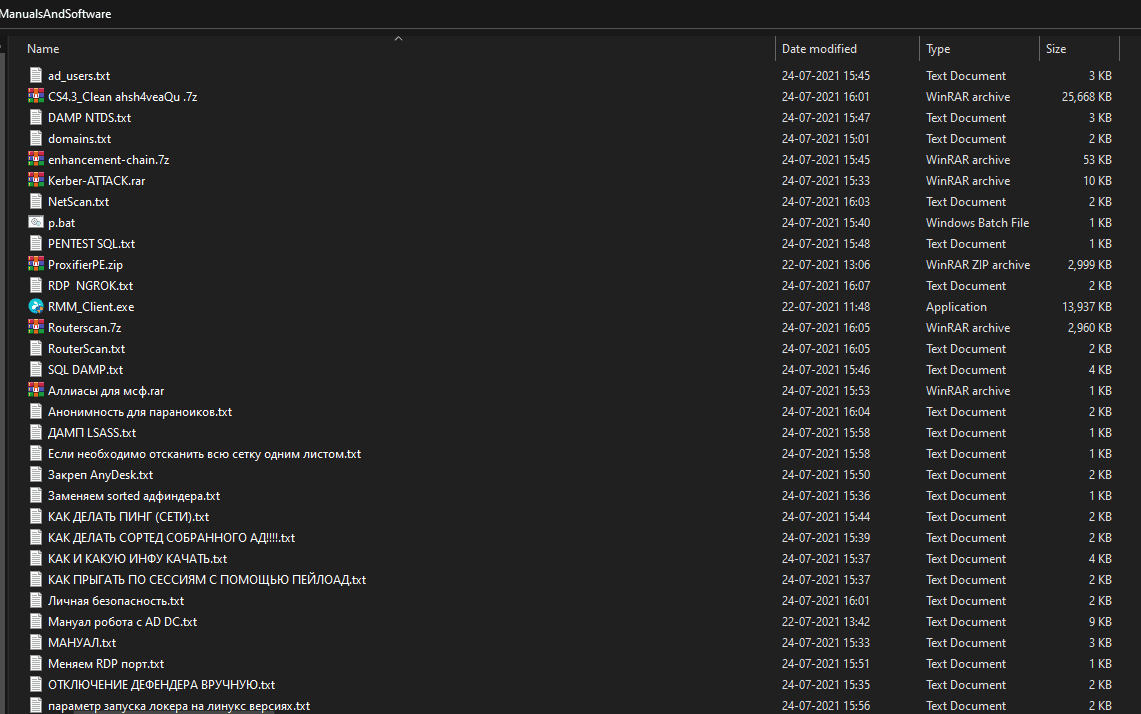Click the sort direction chevron above Name
Screen dimensions: 1141x714
tap(398, 39)
